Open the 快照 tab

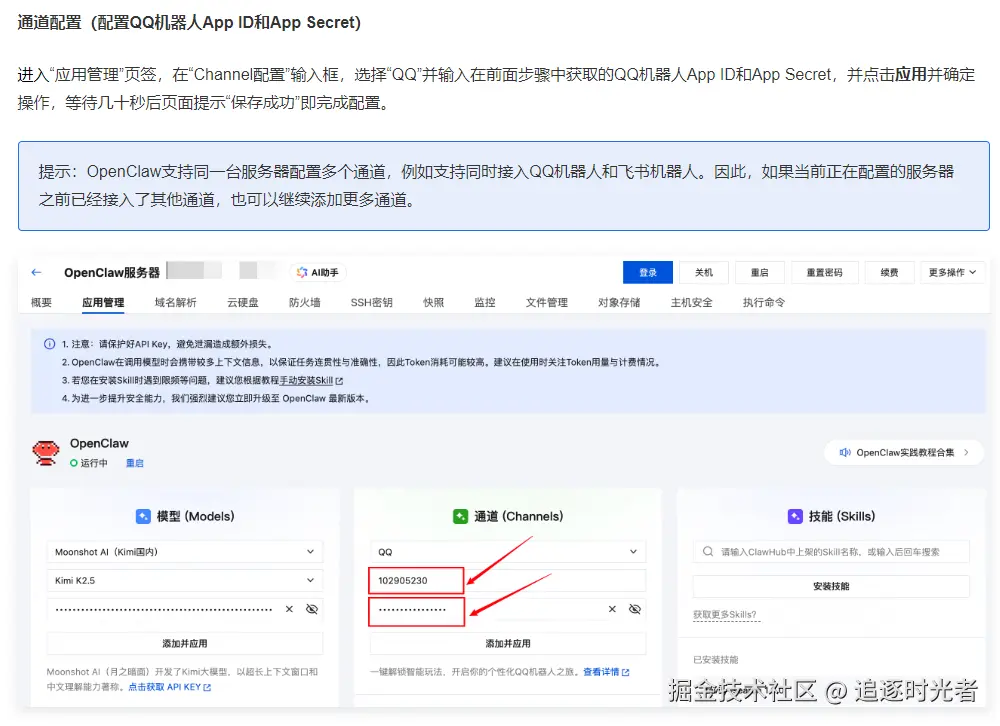[x=434, y=302]
